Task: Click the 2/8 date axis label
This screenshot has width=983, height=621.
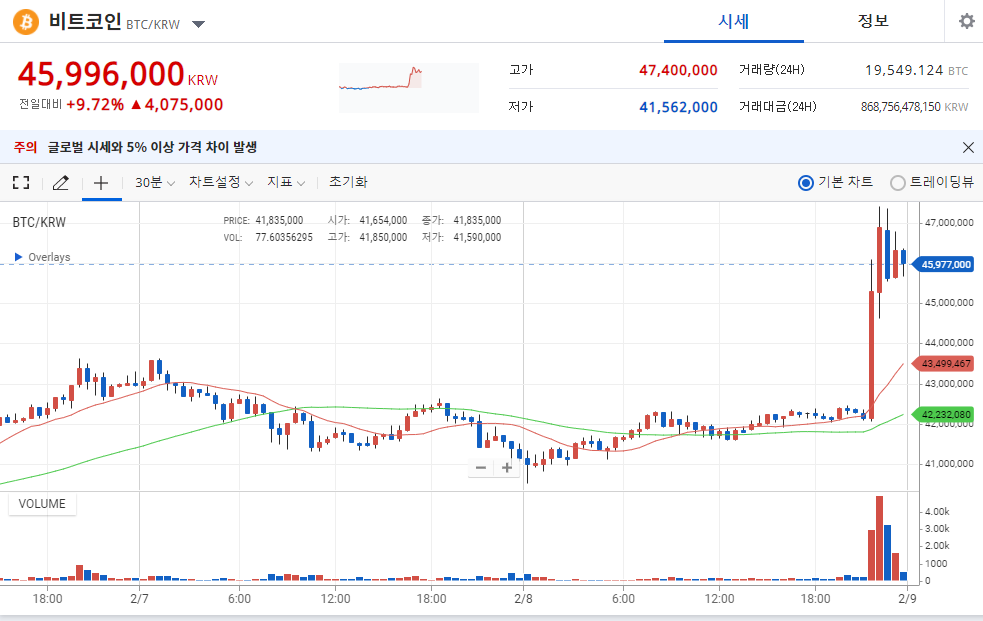Action: click(x=523, y=598)
